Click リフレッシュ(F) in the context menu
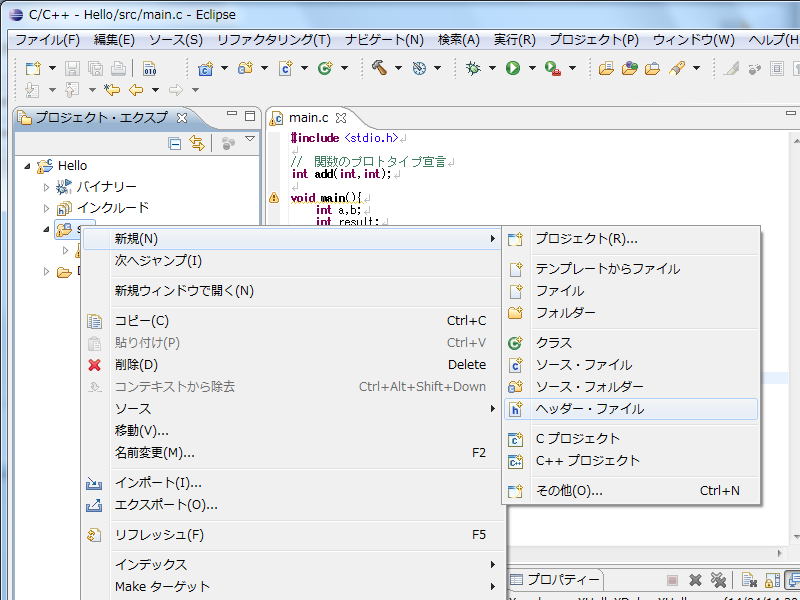 (x=159, y=535)
